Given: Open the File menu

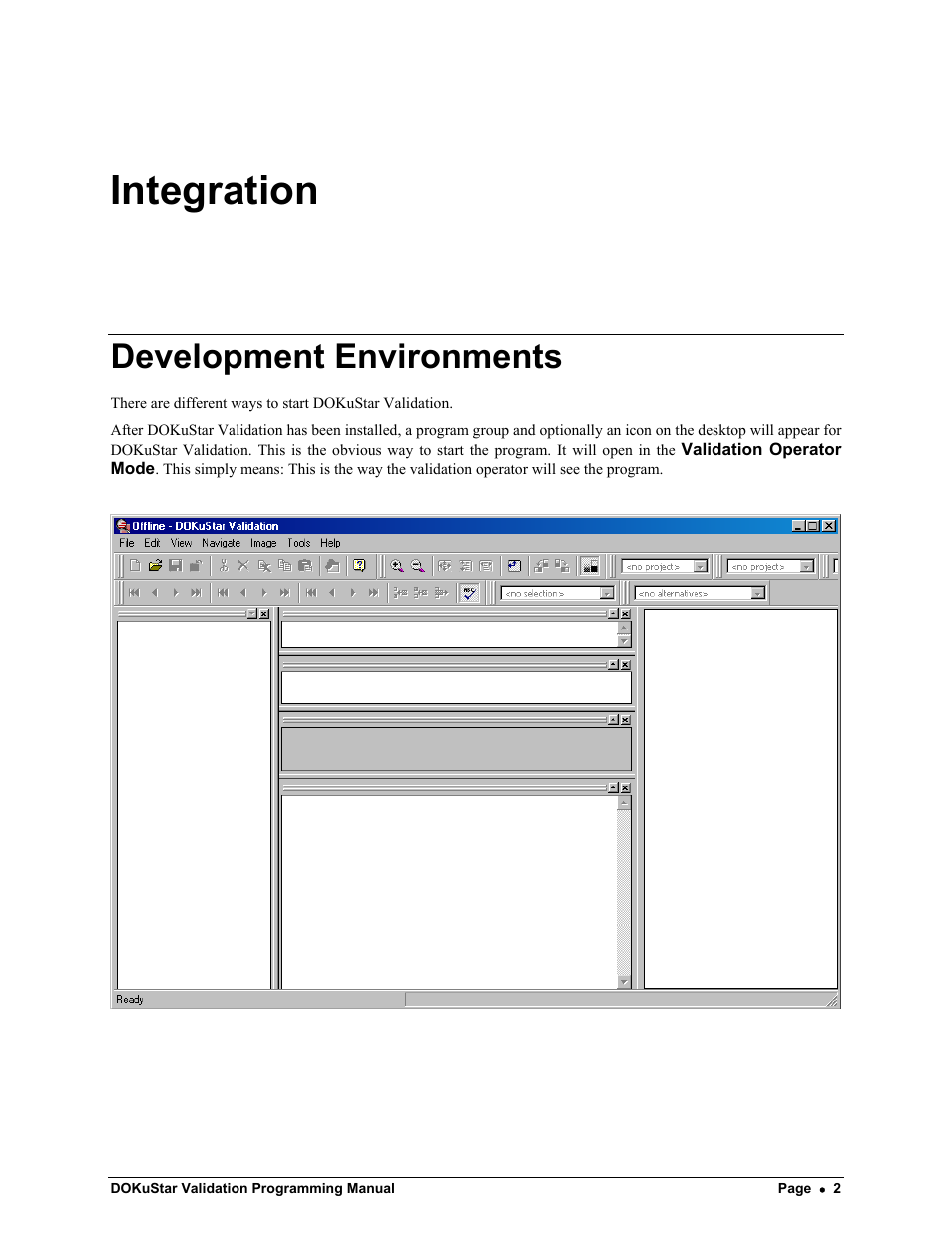Looking at the screenshot, I should tap(127, 544).
